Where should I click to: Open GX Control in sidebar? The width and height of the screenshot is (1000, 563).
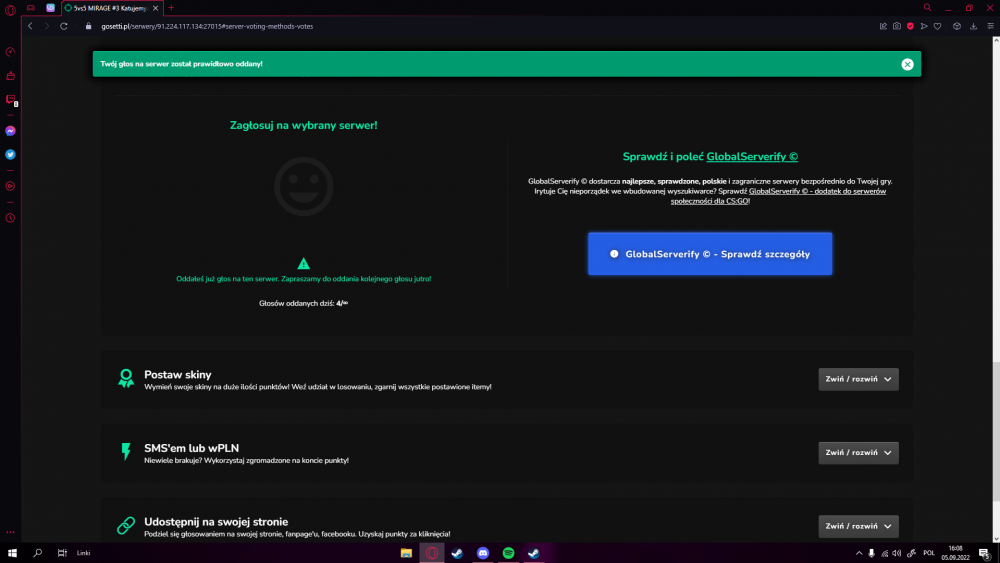(10, 52)
